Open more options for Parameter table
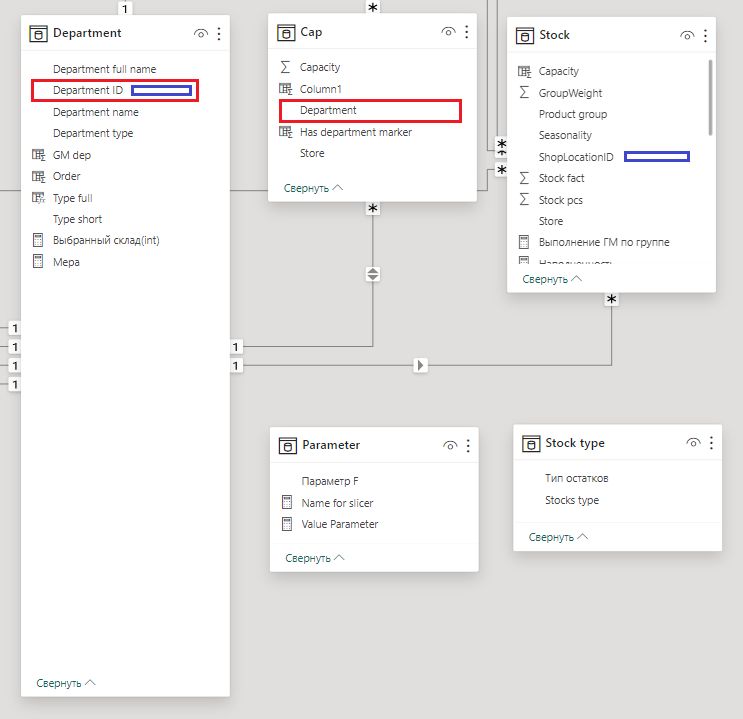 click(x=468, y=446)
